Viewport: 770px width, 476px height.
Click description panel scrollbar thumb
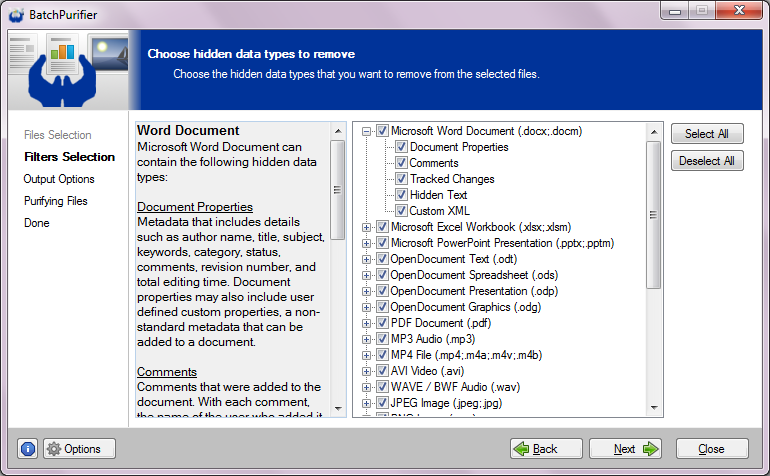tap(337, 190)
